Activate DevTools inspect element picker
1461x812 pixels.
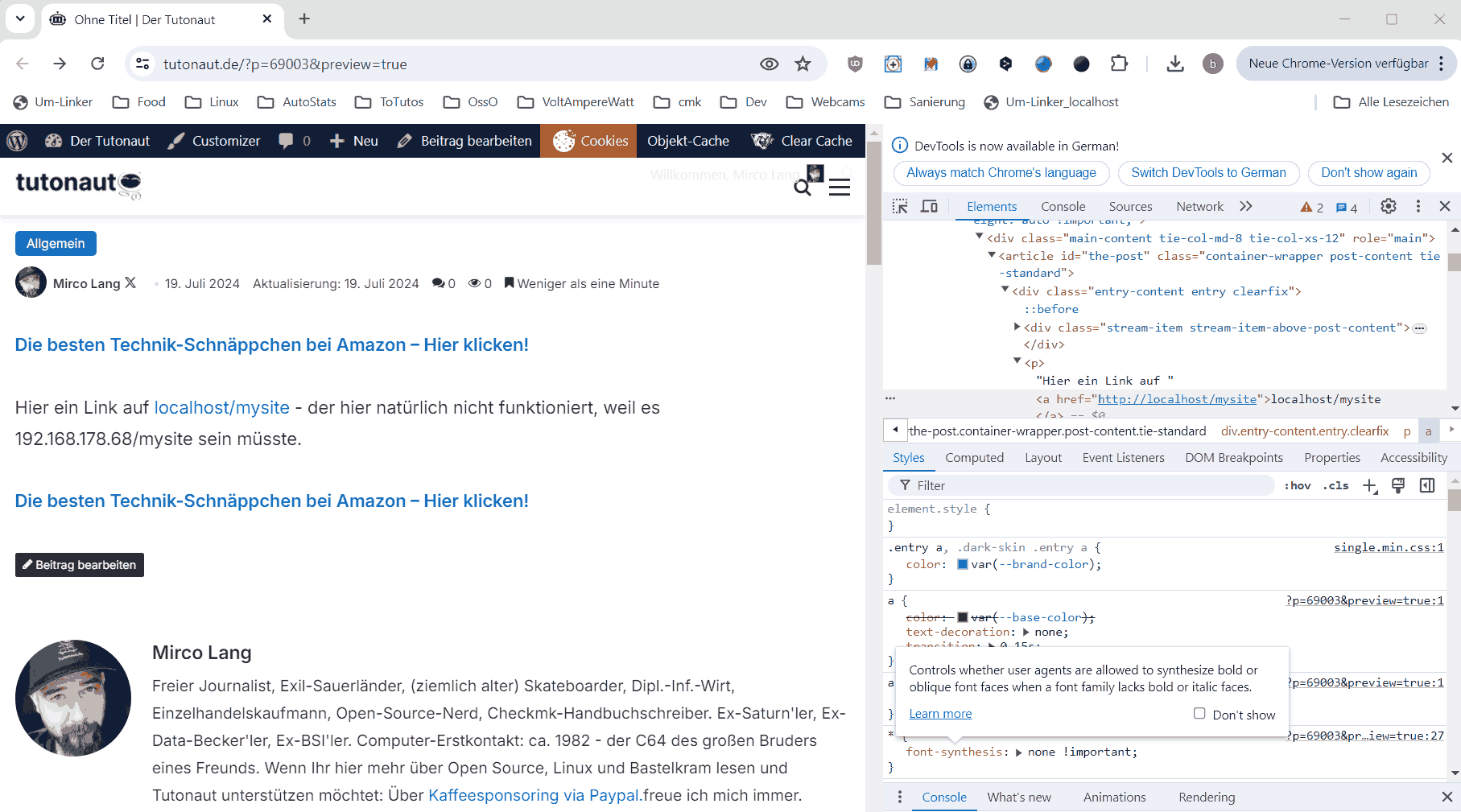[x=900, y=207]
